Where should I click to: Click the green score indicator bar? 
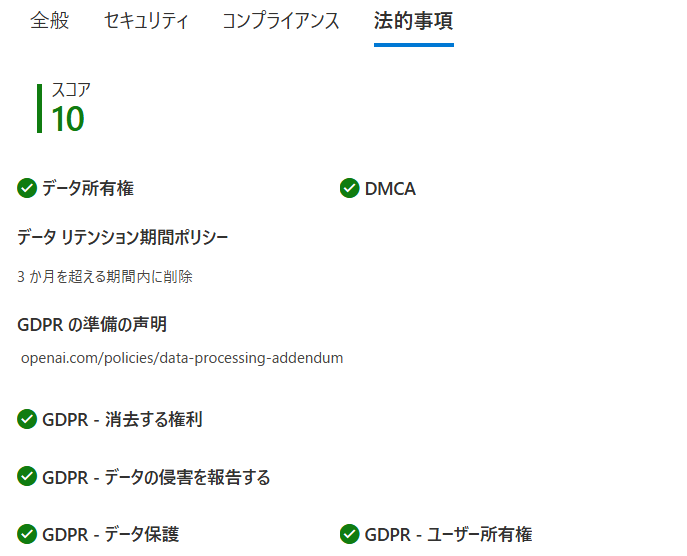39,108
